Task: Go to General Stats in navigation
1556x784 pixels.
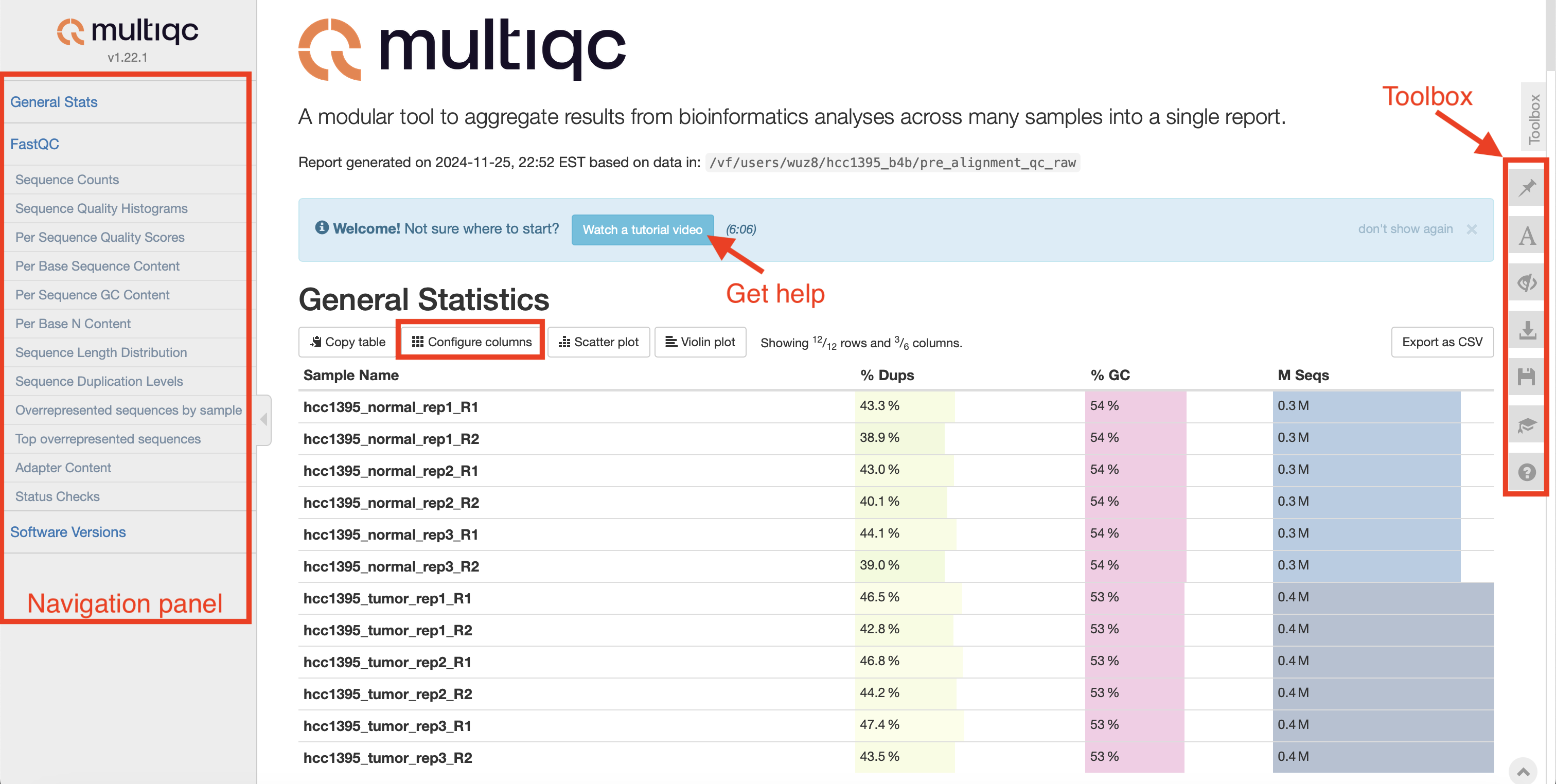Action: coord(54,101)
